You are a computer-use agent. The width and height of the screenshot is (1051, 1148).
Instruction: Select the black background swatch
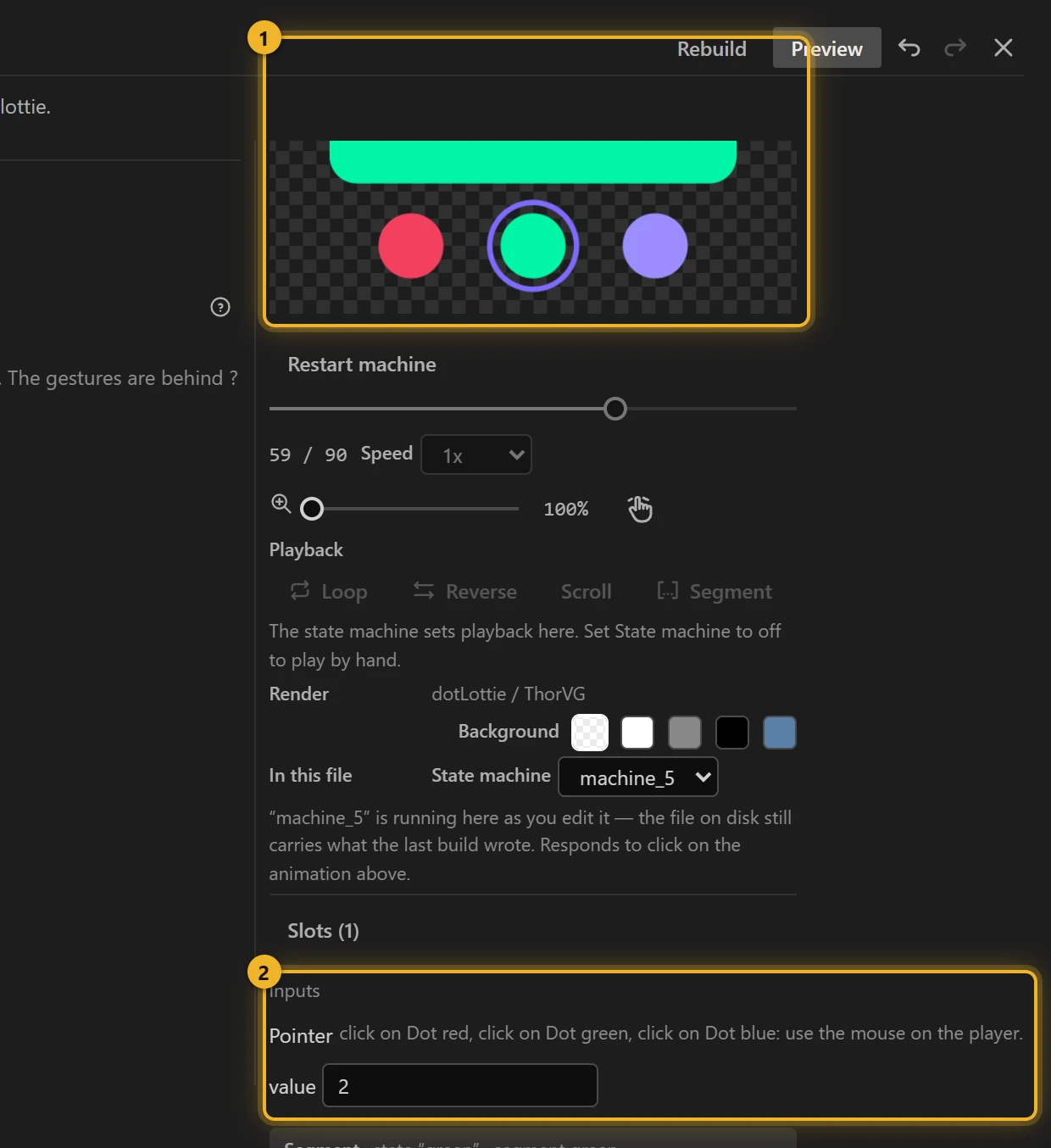732,733
